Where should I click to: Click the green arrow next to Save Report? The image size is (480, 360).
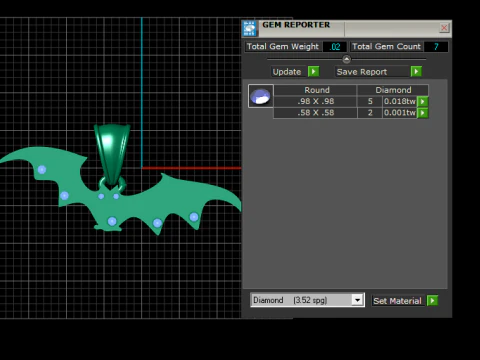coord(416,71)
